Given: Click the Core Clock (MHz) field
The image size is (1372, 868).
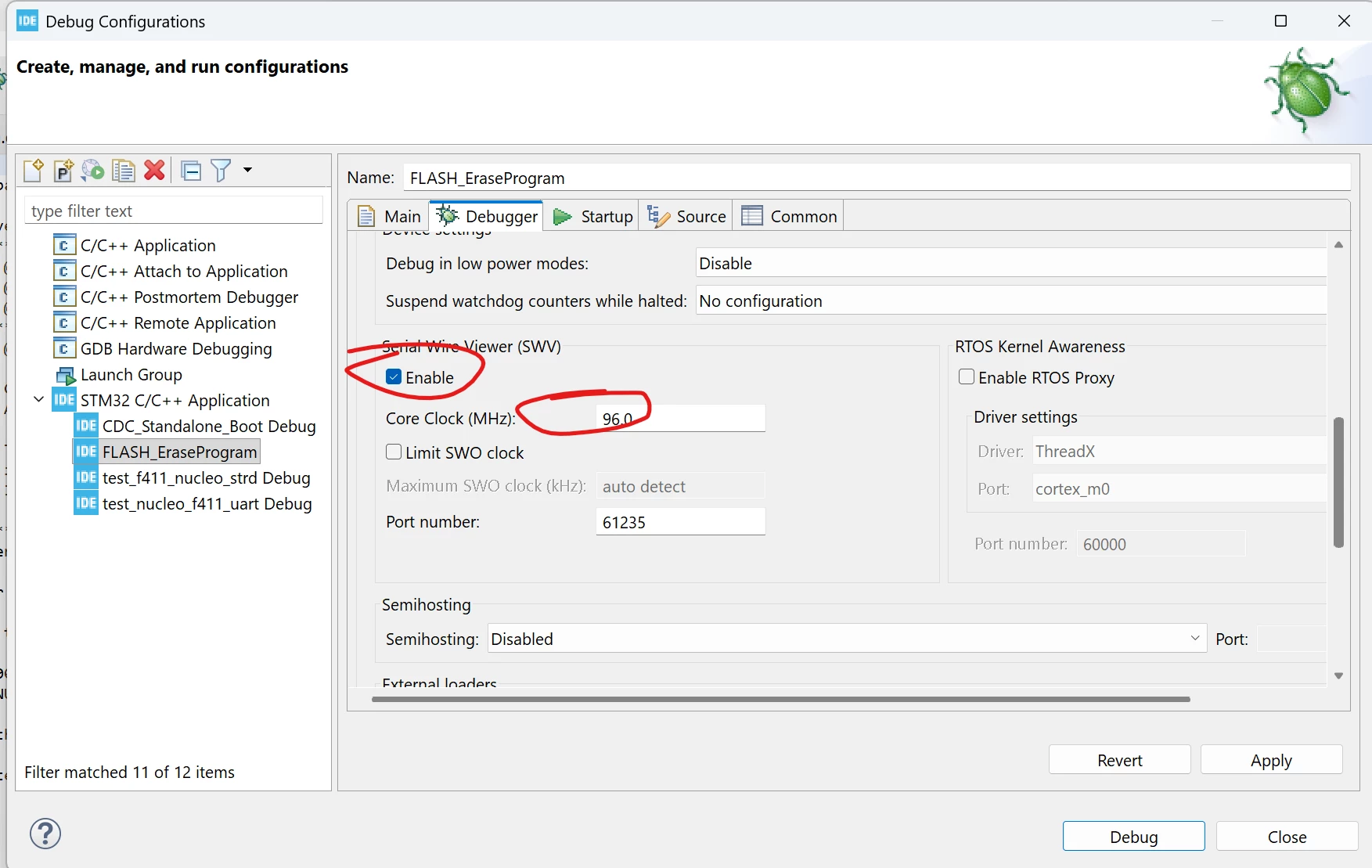Looking at the screenshot, I should (680, 418).
